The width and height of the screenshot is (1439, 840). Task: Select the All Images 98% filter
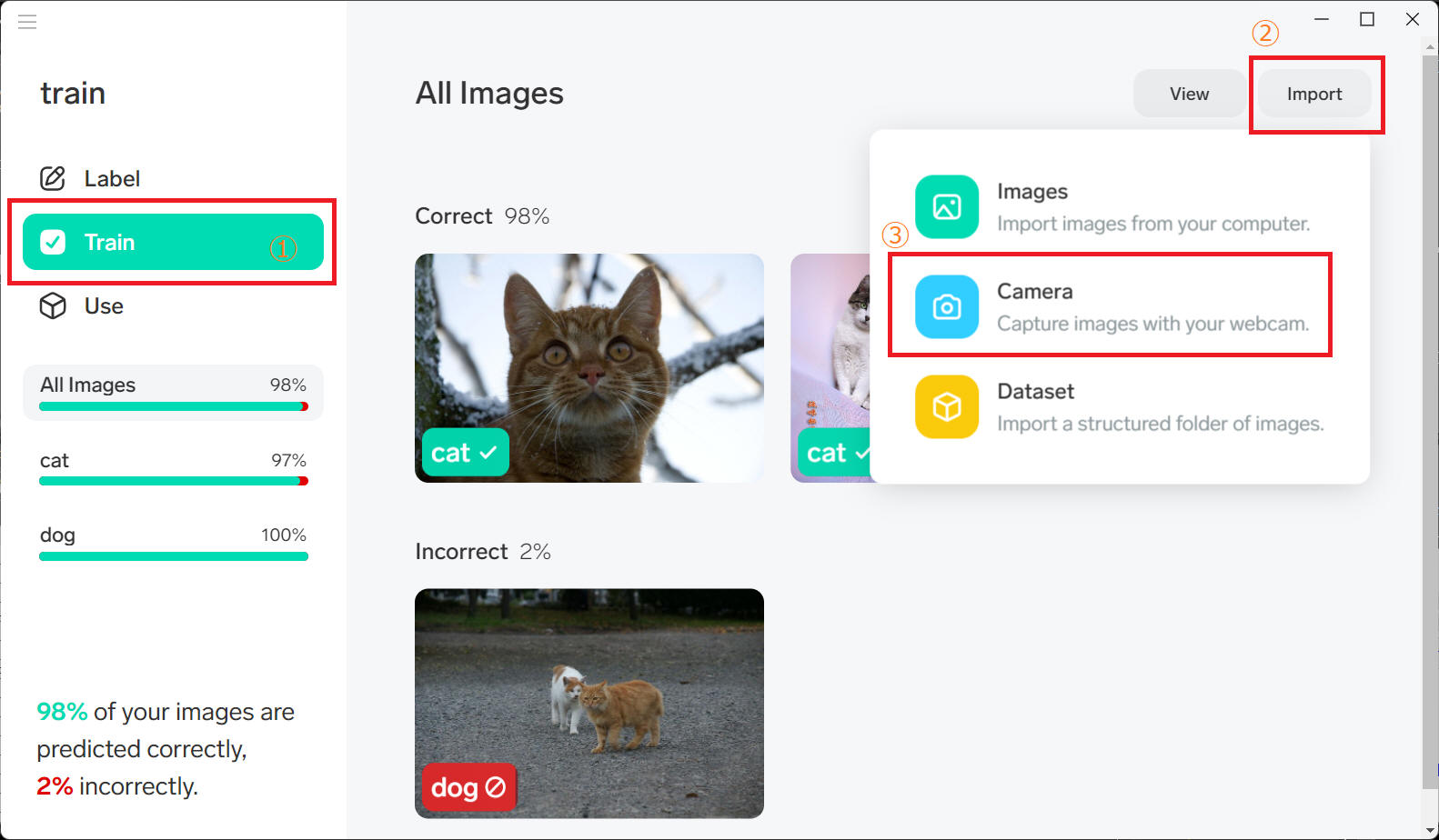(173, 393)
